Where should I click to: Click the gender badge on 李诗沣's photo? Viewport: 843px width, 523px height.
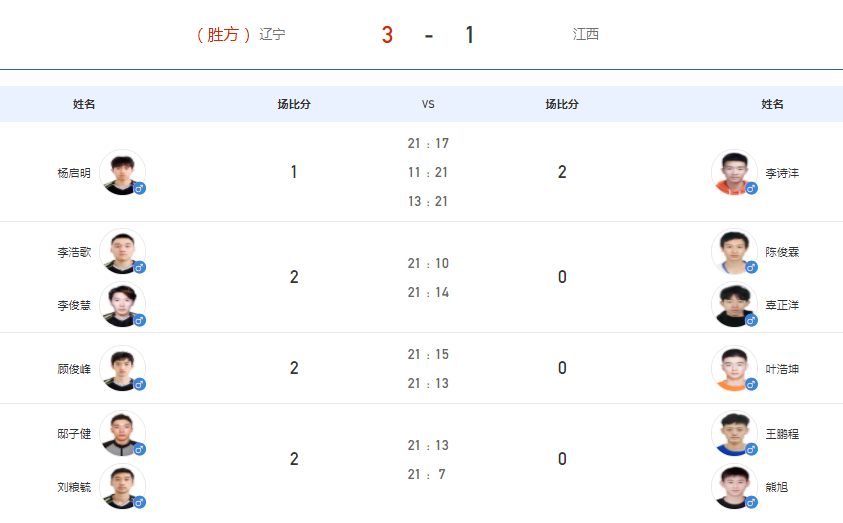click(752, 189)
